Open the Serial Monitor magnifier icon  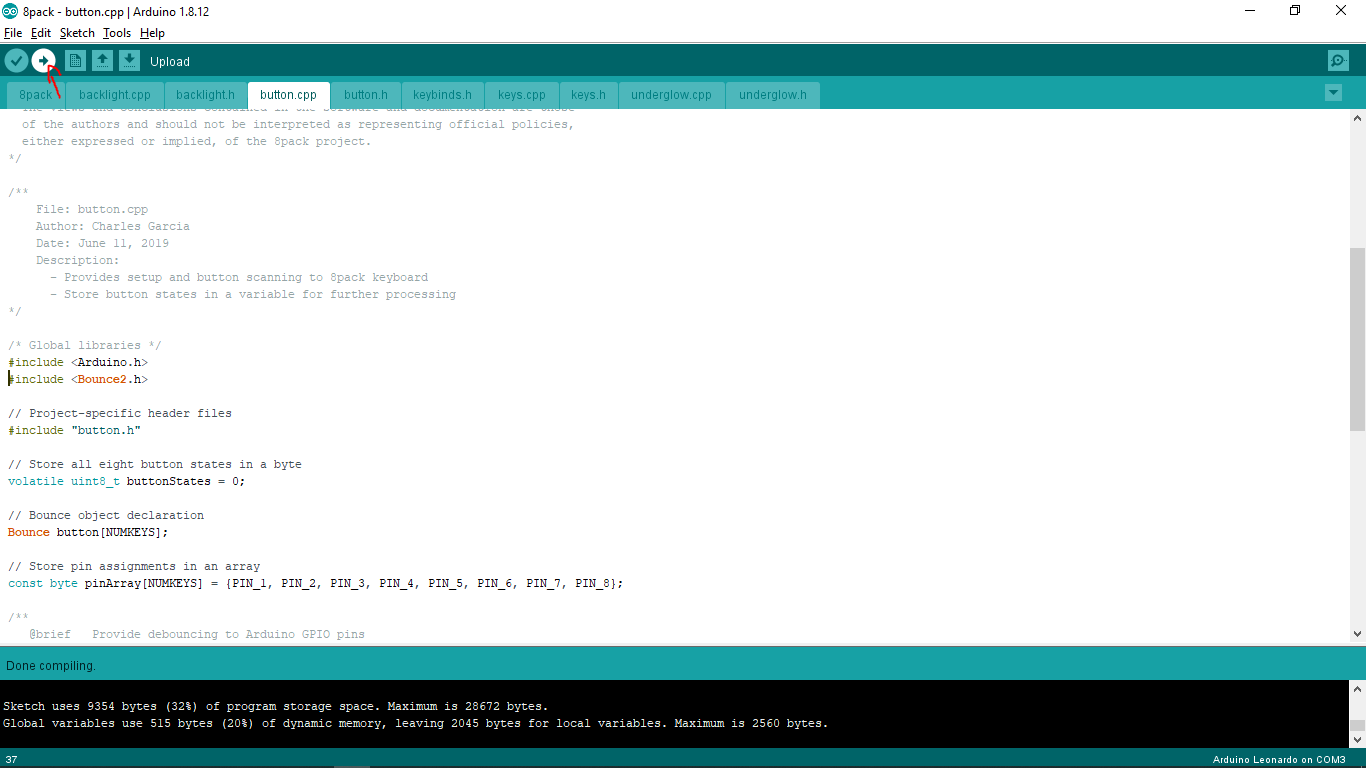[1338, 61]
